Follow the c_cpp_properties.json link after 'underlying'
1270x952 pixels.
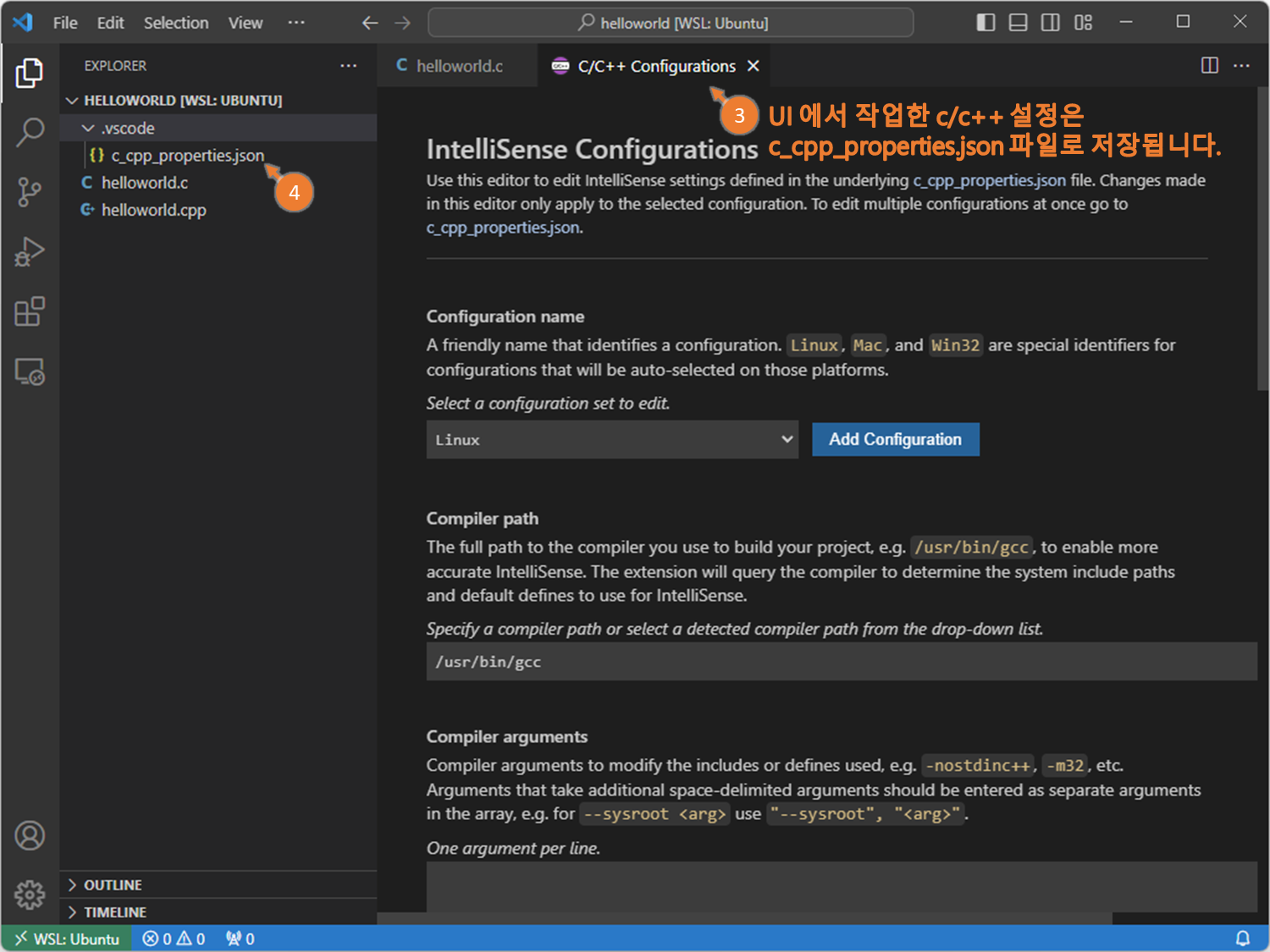pos(989,180)
